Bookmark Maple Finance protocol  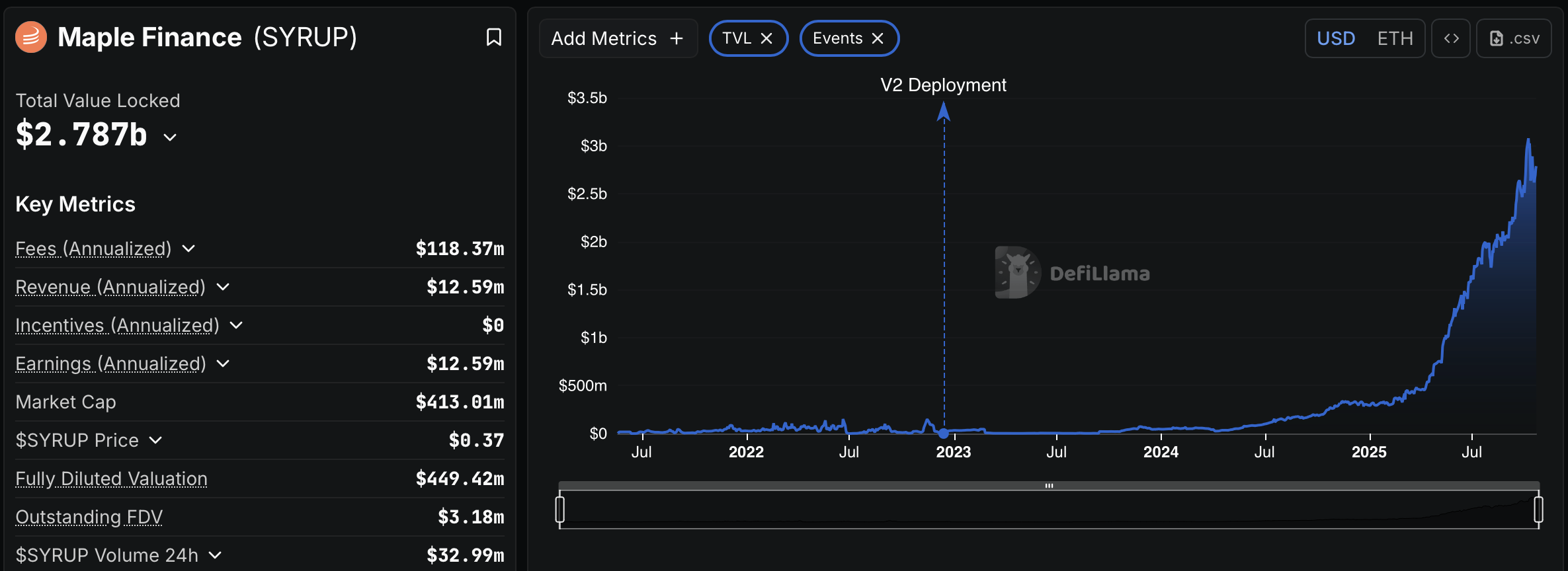tap(493, 37)
